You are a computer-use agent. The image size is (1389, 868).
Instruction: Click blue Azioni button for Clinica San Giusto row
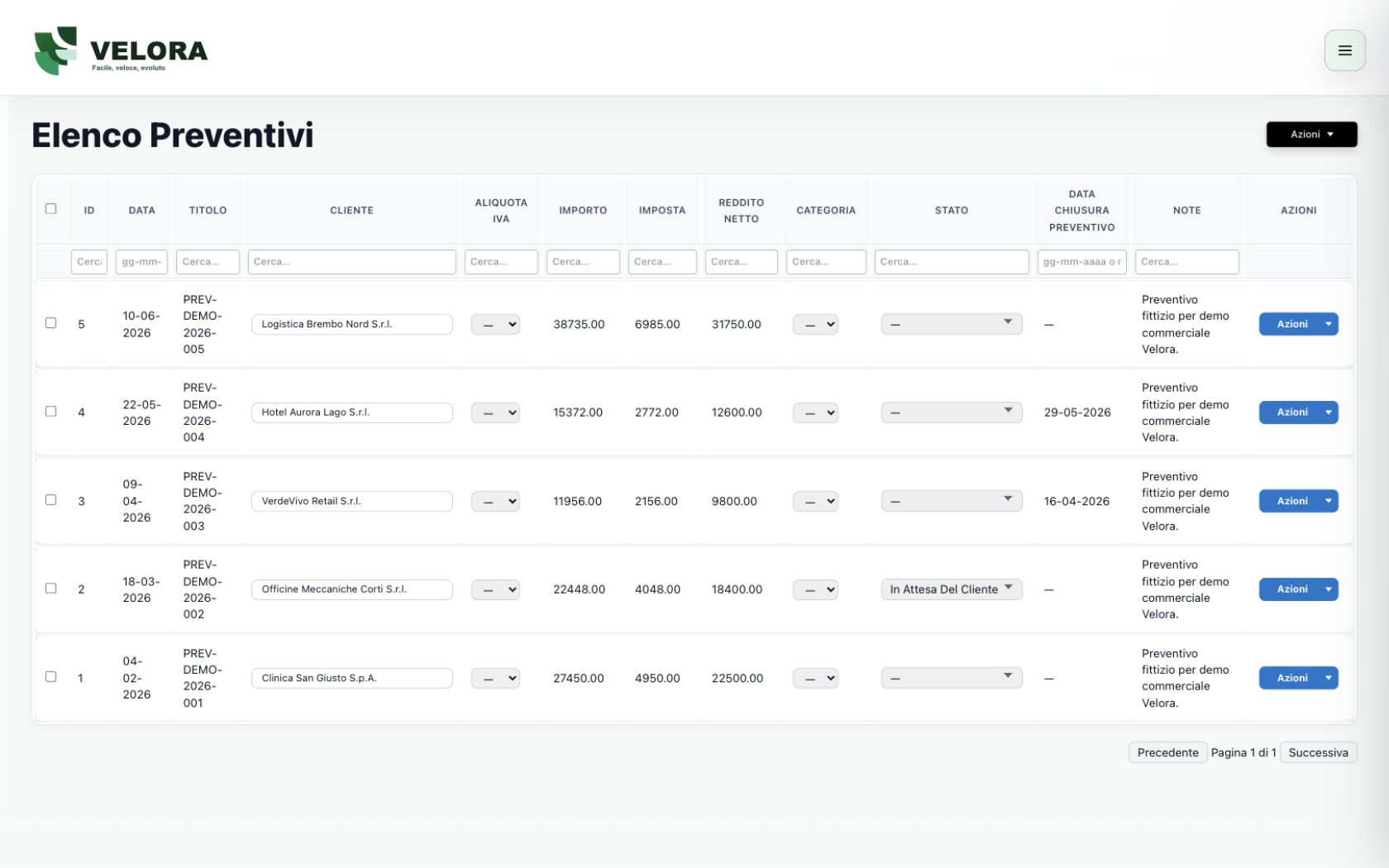pyautogui.click(x=1298, y=678)
